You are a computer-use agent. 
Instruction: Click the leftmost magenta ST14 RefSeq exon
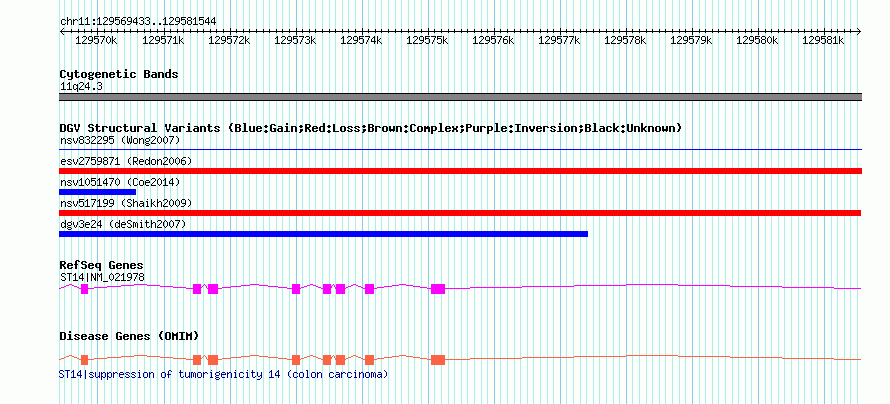click(x=85, y=289)
